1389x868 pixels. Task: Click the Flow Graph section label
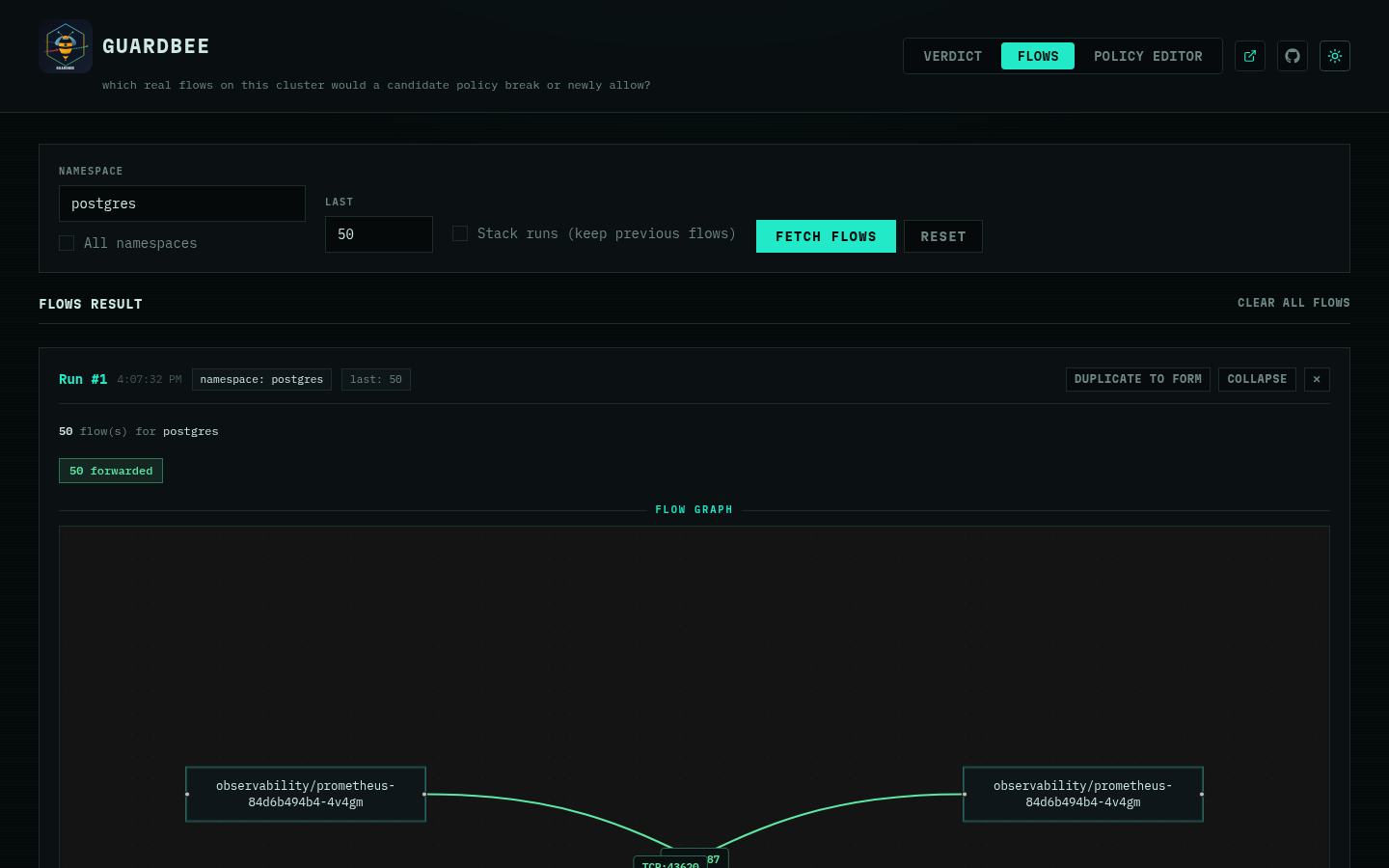[694, 509]
